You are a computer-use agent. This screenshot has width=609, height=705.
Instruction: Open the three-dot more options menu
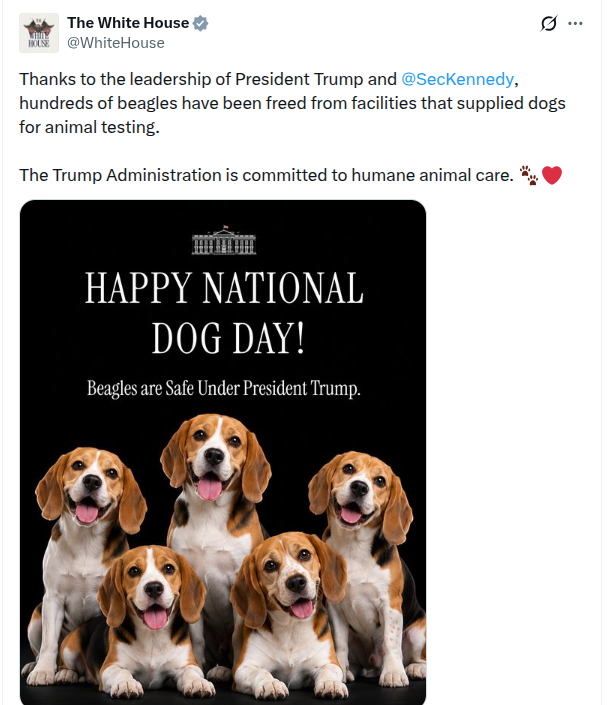coord(575,23)
